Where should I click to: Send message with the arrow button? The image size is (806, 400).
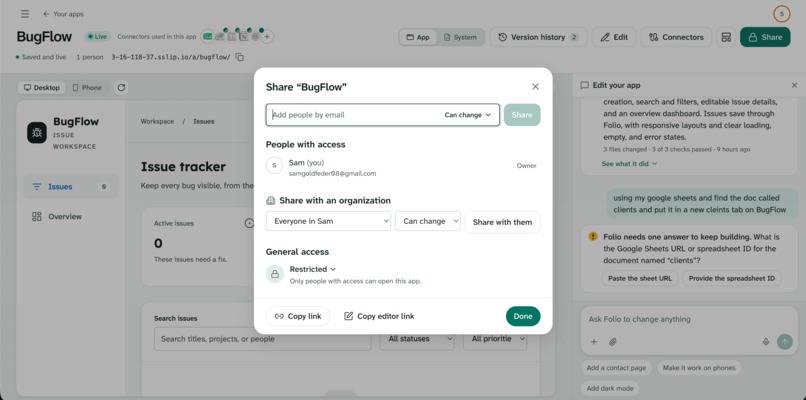(784, 341)
